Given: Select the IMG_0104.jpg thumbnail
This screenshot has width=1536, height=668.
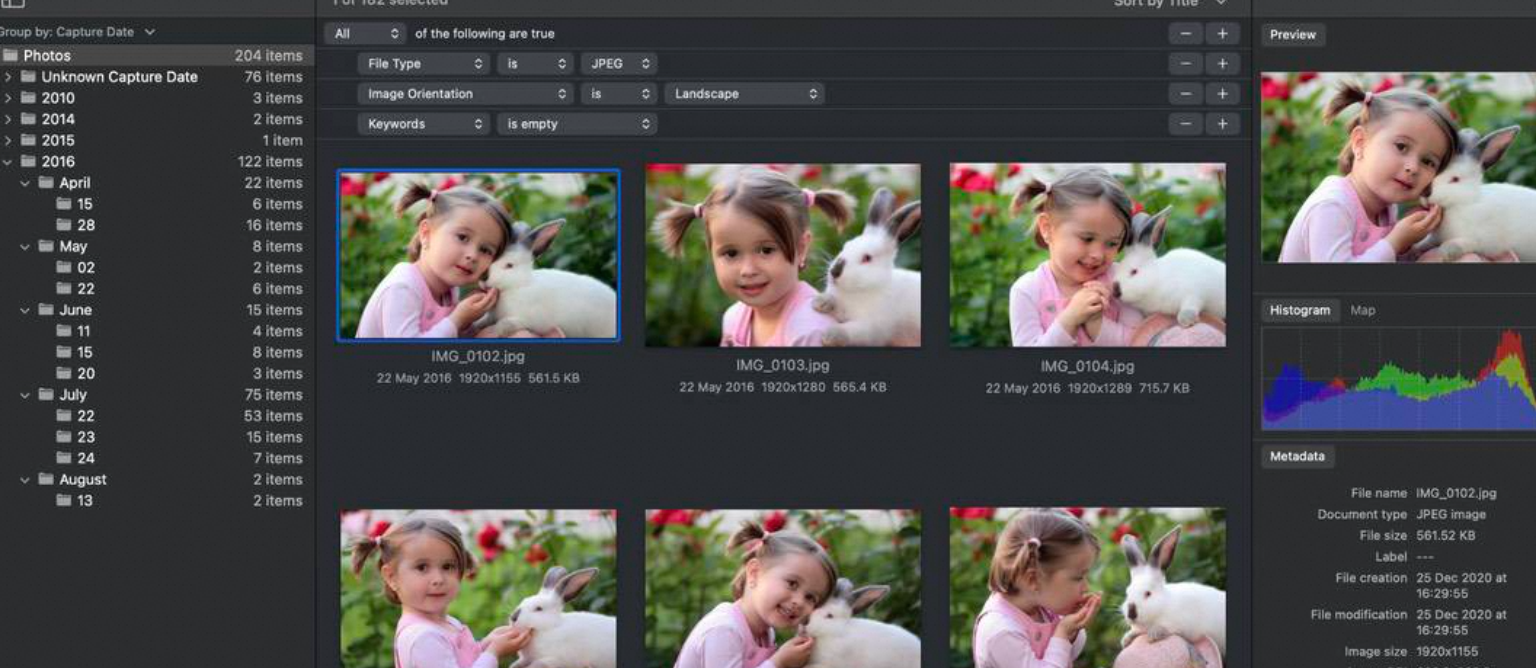Looking at the screenshot, I should [1087, 255].
